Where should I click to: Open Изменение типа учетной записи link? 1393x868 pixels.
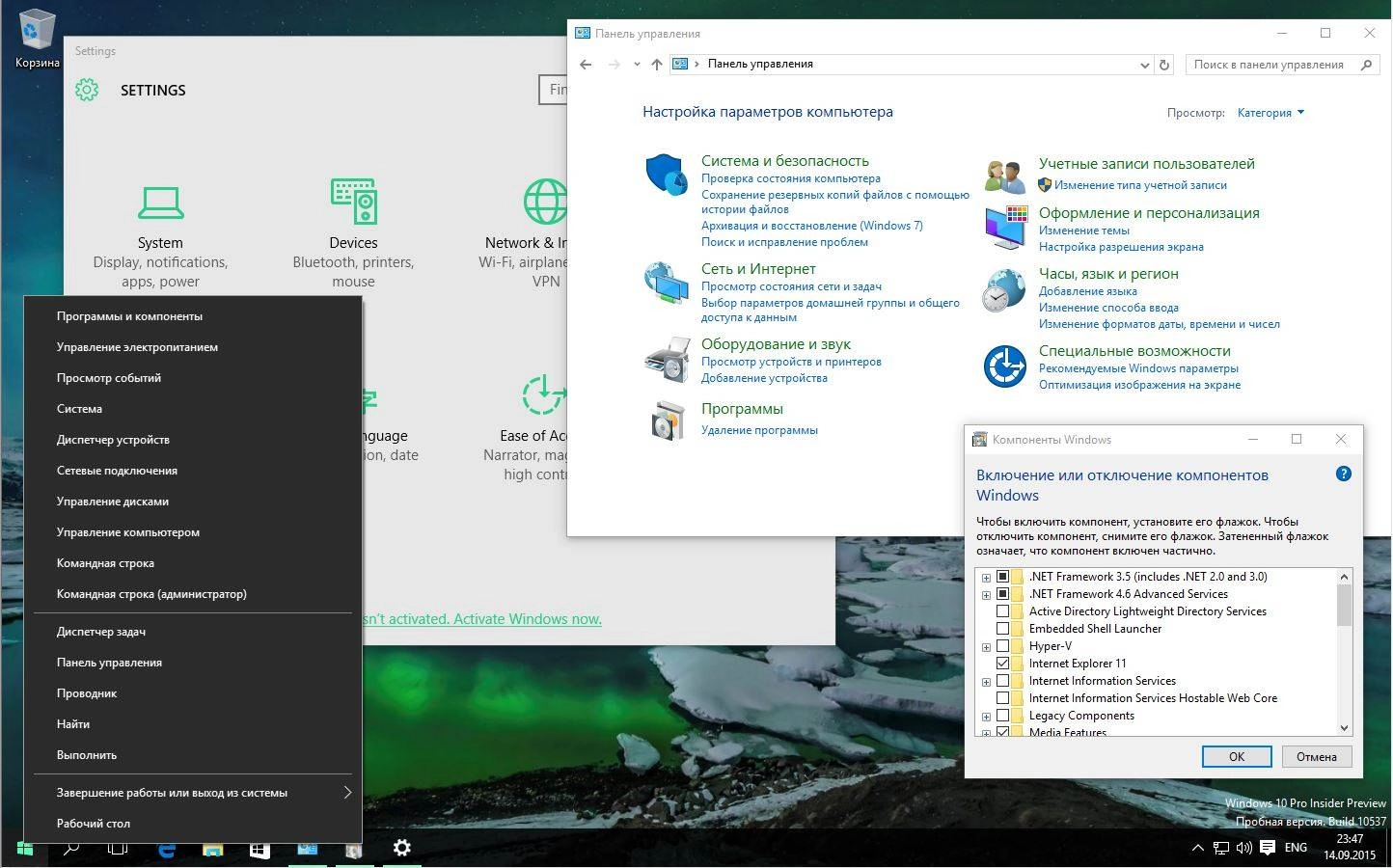(x=1140, y=185)
